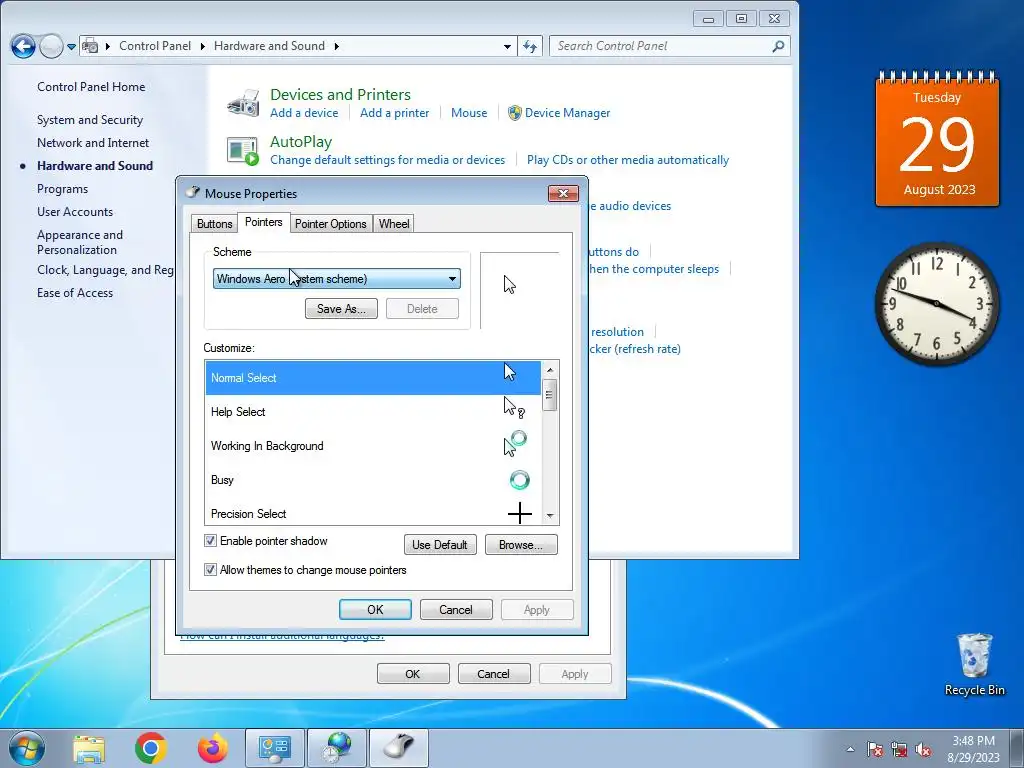This screenshot has height=768, width=1024.
Task: Click the Mouse Properties title bar icon
Action: pos(193,193)
